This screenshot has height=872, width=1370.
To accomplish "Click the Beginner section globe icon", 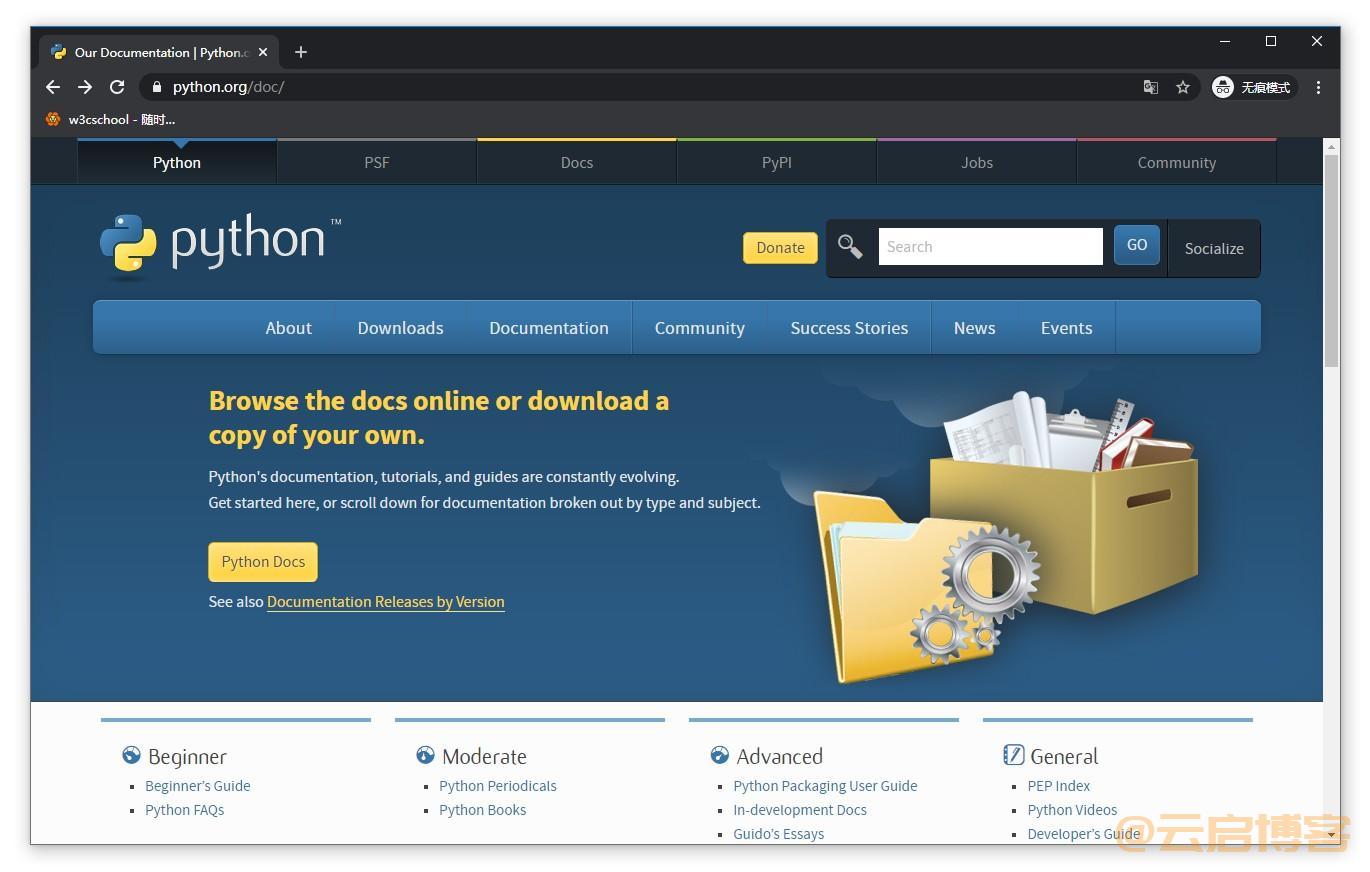I will 131,755.
